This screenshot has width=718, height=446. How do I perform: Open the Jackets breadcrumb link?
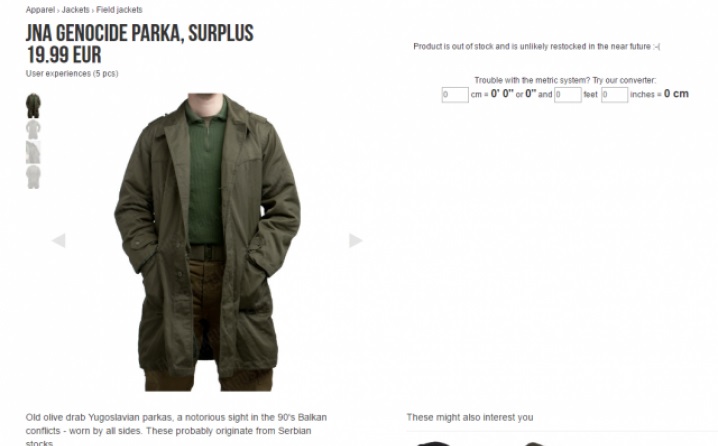click(x=76, y=10)
